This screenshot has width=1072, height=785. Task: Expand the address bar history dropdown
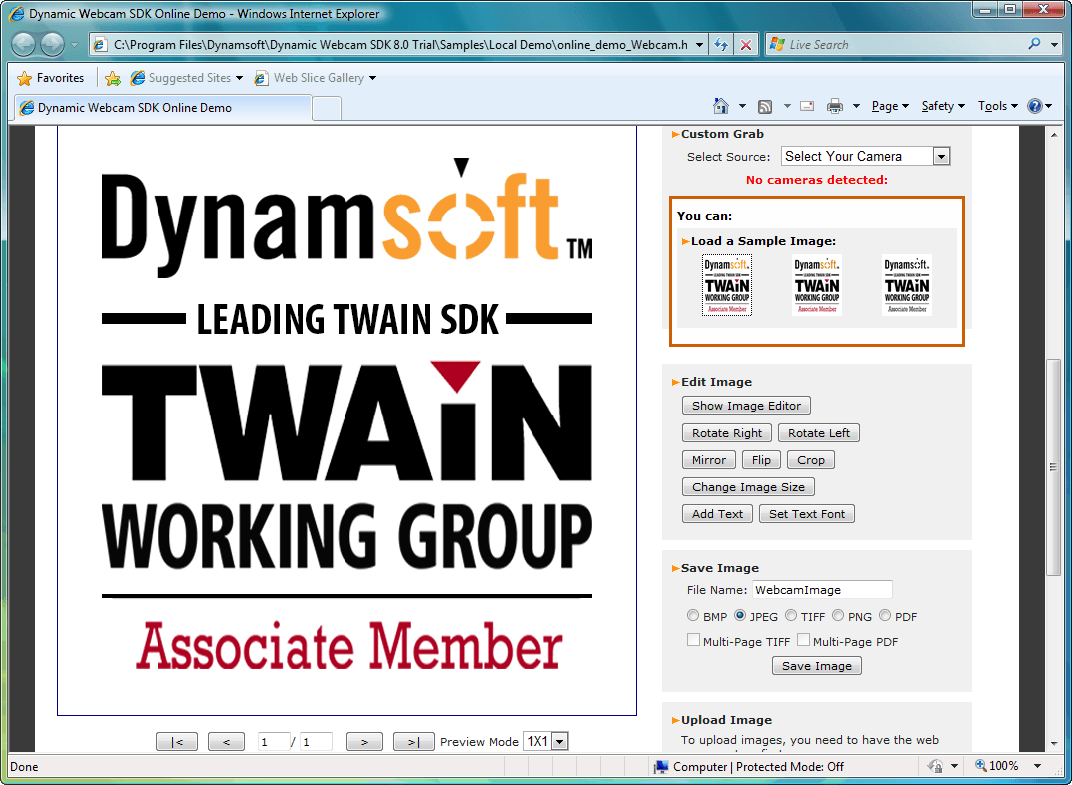click(x=699, y=45)
